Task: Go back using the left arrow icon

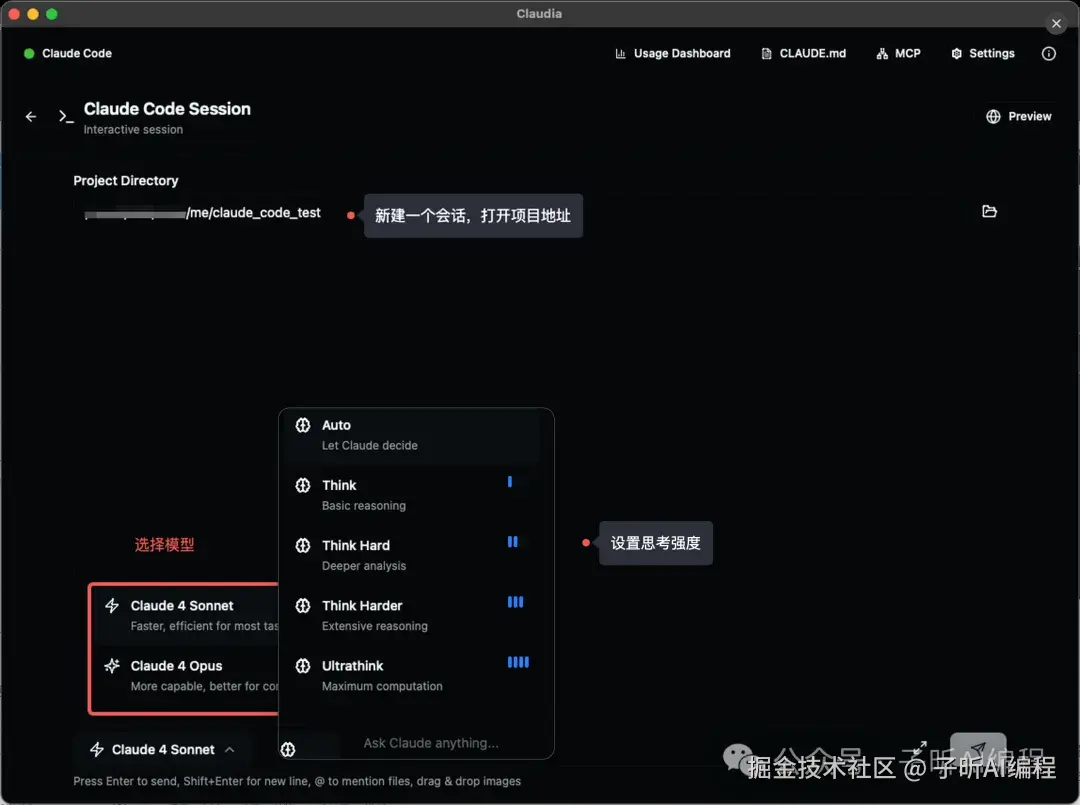Action: pyautogui.click(x=30, y=116)
